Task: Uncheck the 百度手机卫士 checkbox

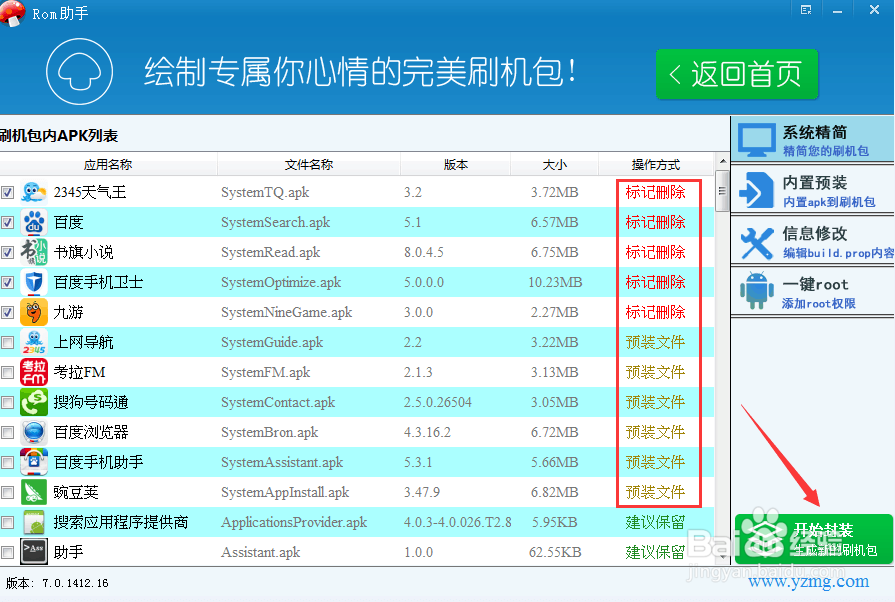Action: (7, 282)
